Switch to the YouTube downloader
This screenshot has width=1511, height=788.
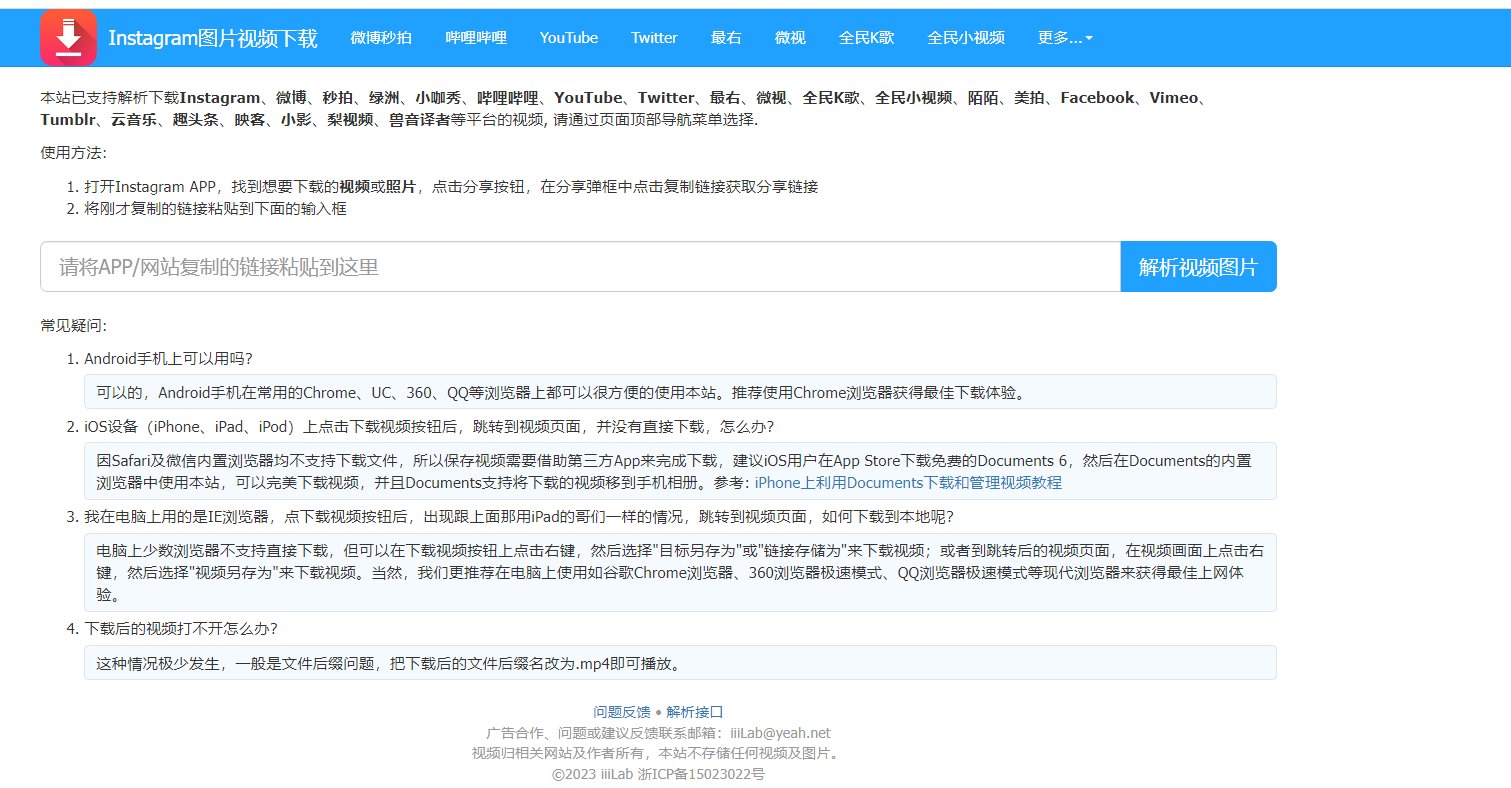568,37
